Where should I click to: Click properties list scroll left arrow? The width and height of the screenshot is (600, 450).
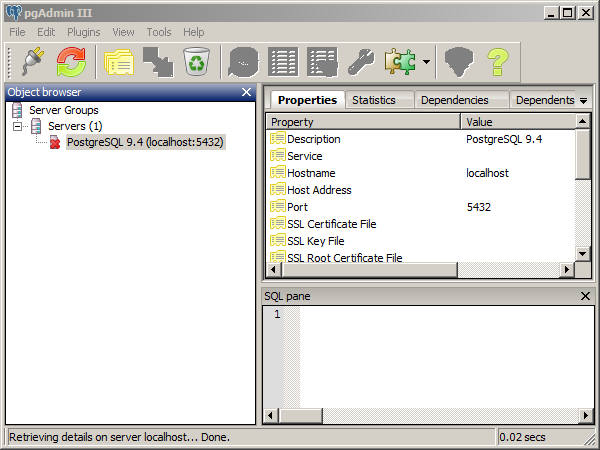tap(274, 269)
